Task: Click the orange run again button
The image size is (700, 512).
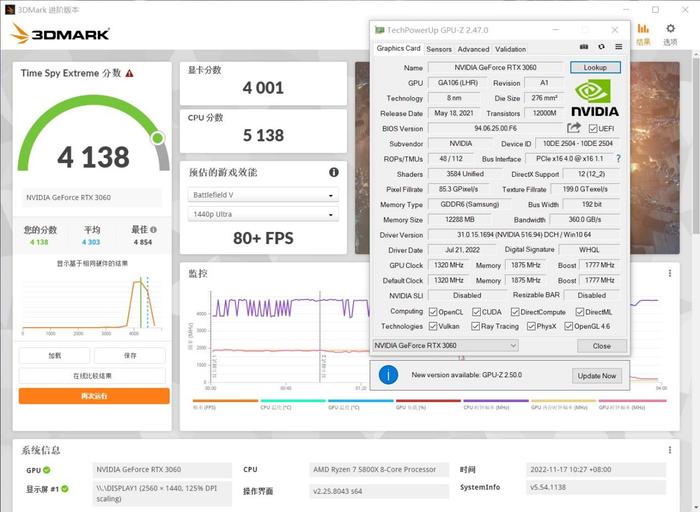Action: (x=94, y=396)
